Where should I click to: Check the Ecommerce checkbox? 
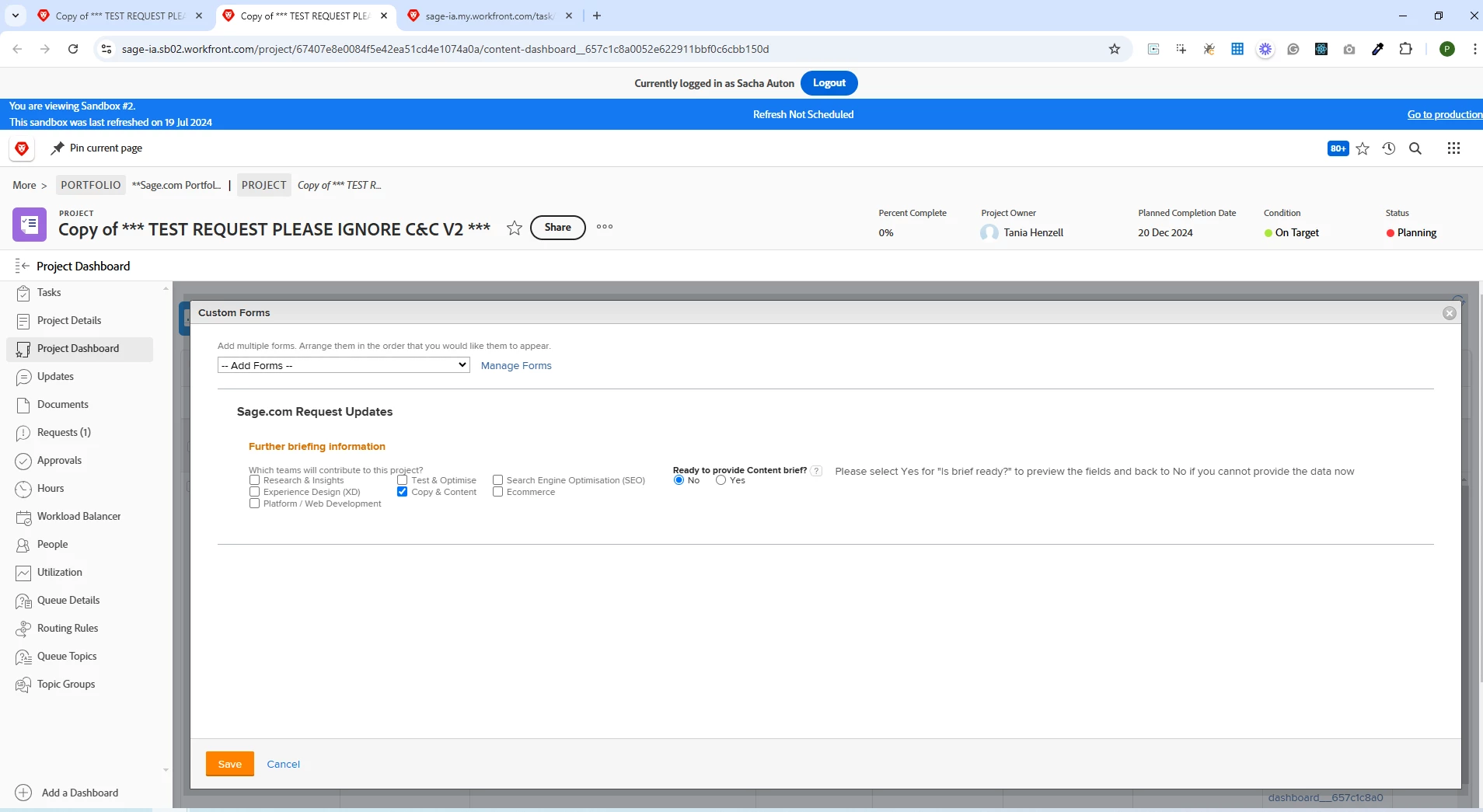(x=497, y=492)
